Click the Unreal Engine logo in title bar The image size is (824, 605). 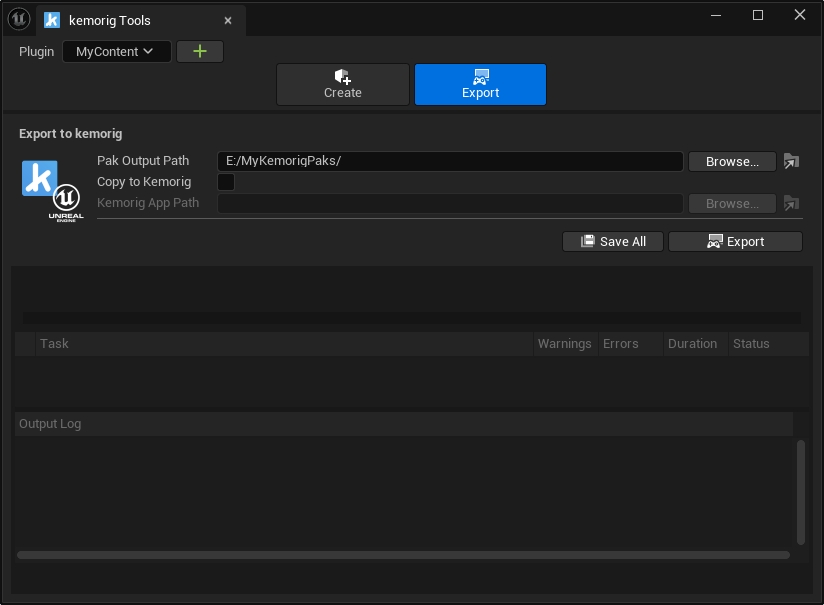[19, 20]
